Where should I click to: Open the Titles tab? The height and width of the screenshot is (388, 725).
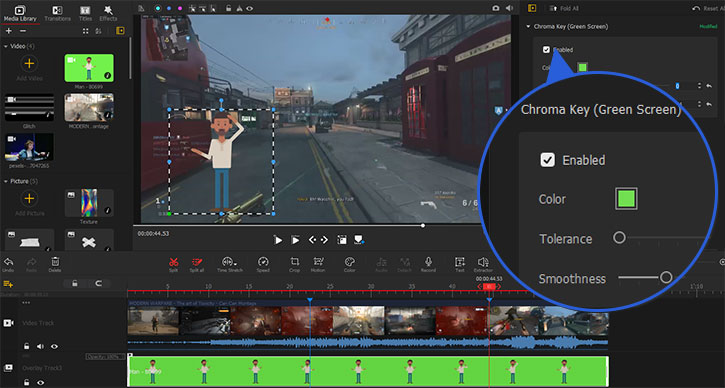(x=85, y=13)
